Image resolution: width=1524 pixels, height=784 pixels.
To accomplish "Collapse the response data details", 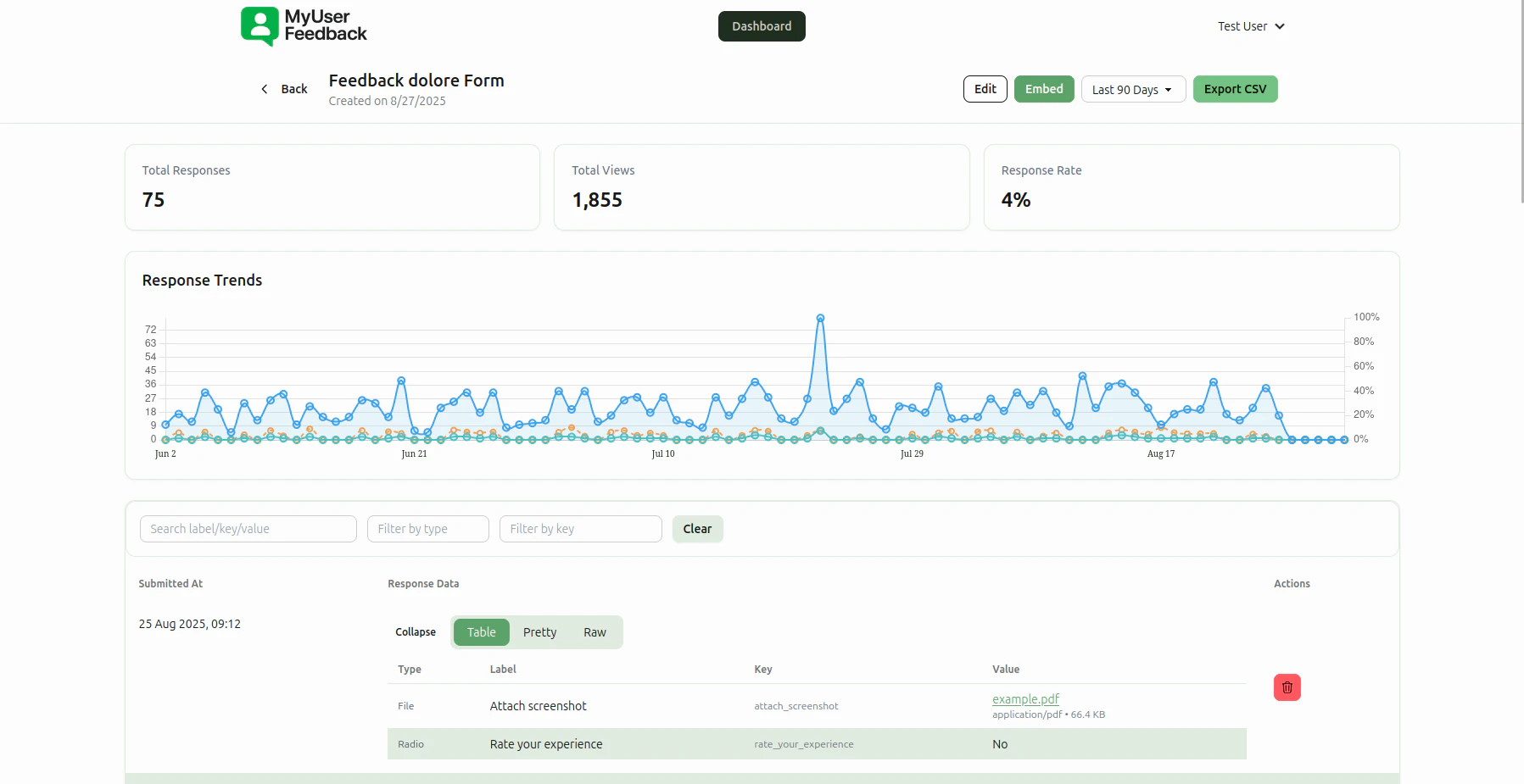I will 415,631.
